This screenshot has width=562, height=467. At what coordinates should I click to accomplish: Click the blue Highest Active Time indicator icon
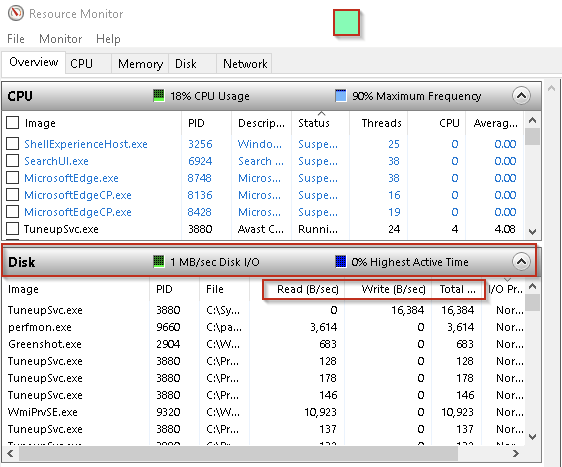(x=340, y=262)
